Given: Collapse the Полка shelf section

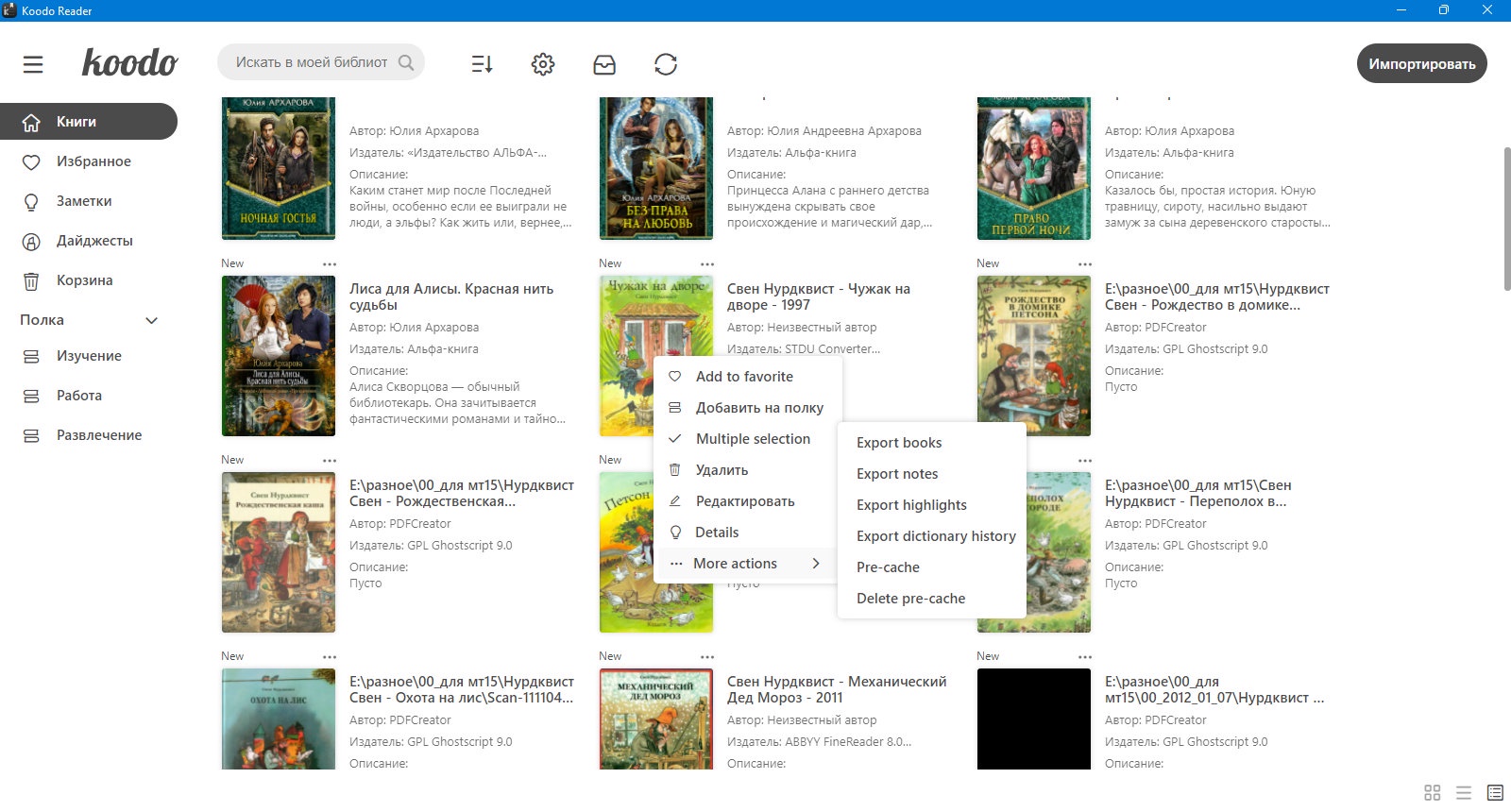Looking at the screenshot, I should pos(151,320).
